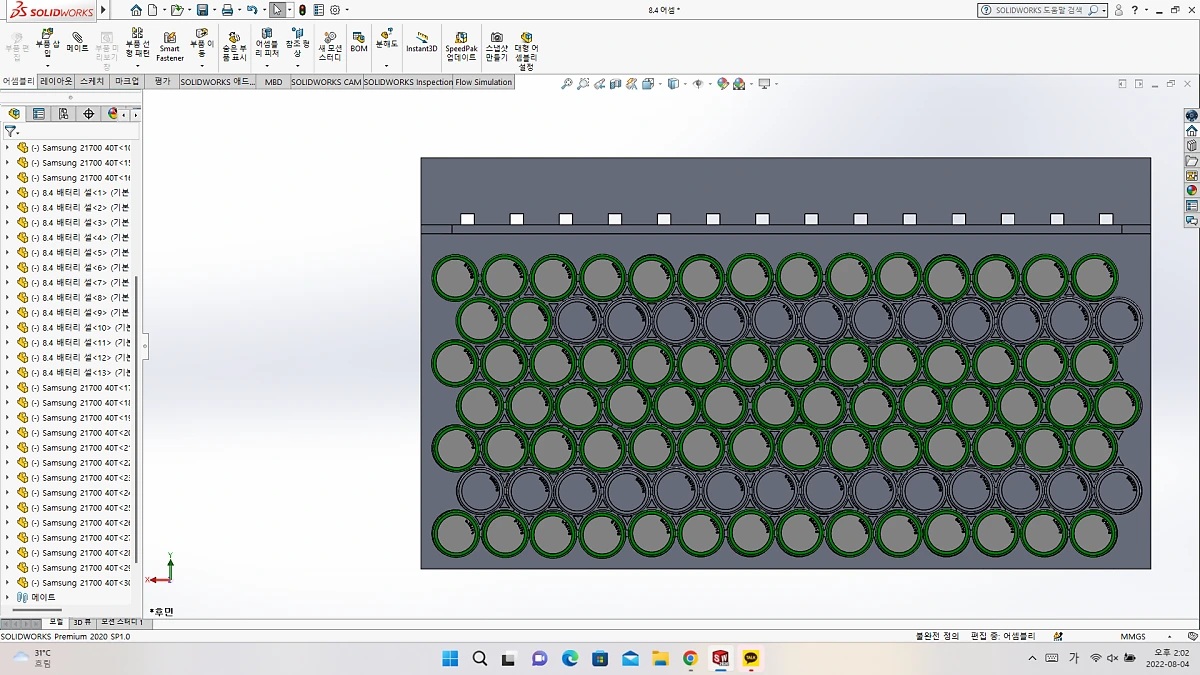Viewport: 1200px width, 675px height.
Task: Open View Settings monitor icon
Action: 764,84
